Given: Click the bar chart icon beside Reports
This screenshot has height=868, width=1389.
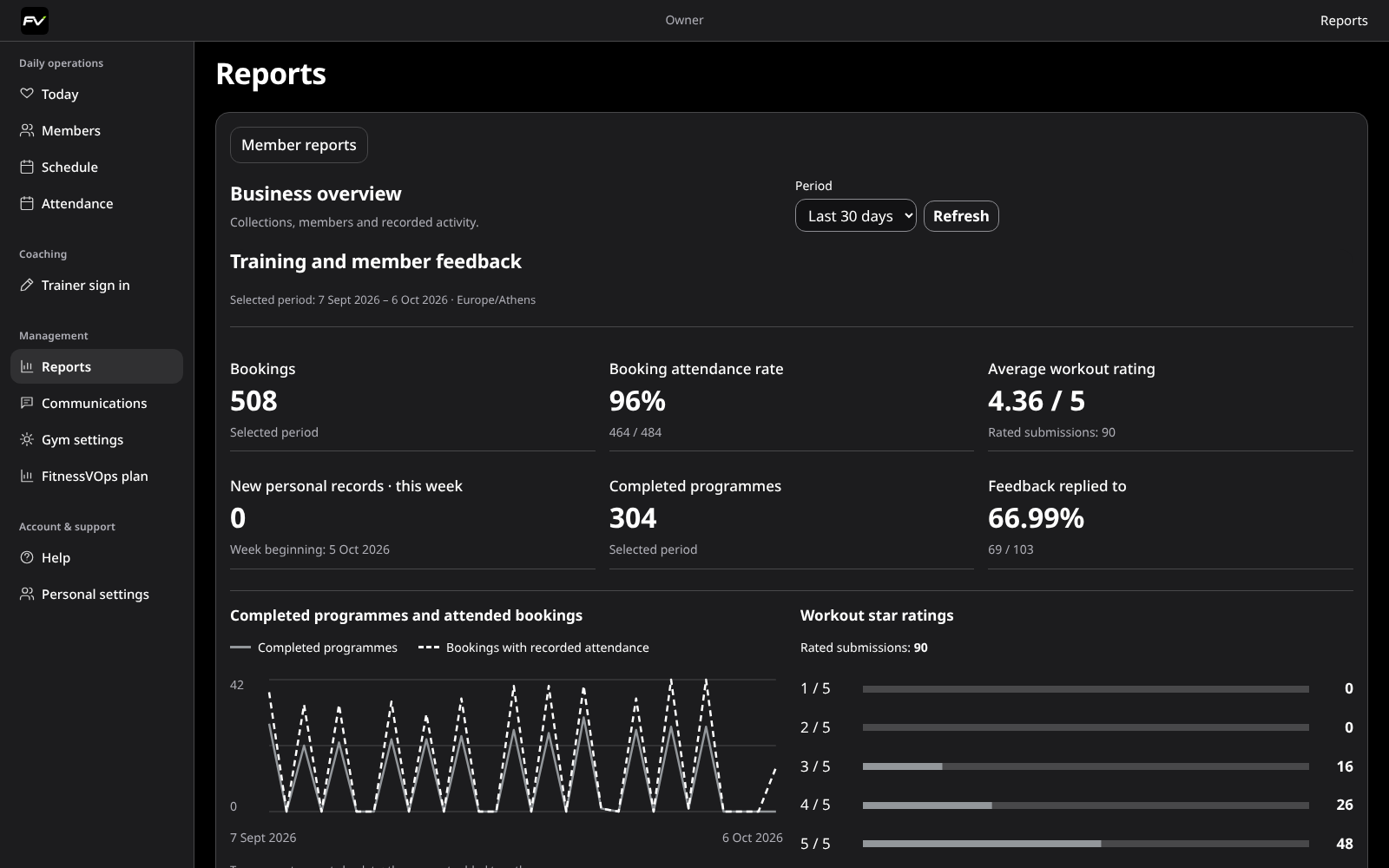Looking at the screenshot, I should click(27, 366).
